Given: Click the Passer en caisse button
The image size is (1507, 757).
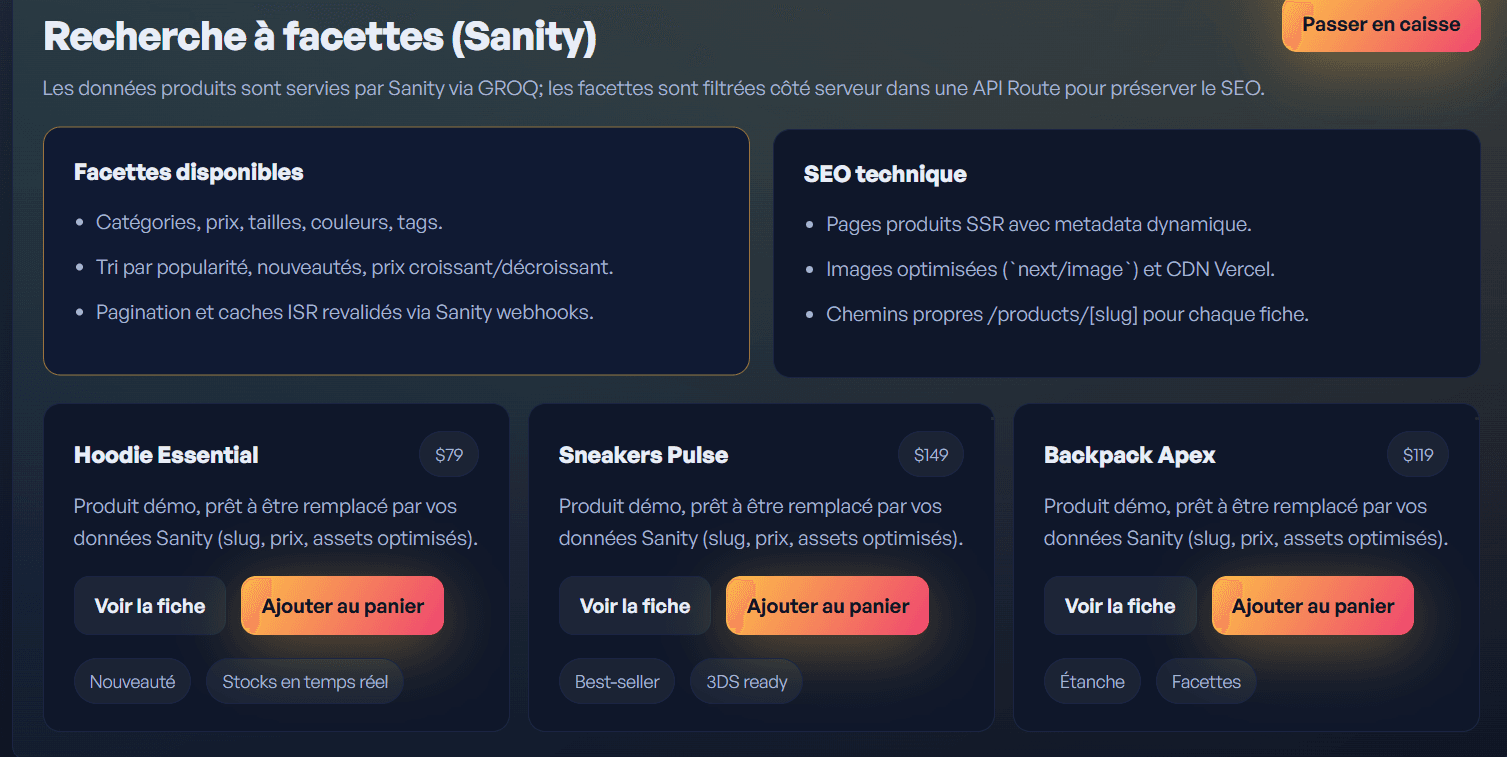Looking at the screenshot, I should [x=1380, y=25].
